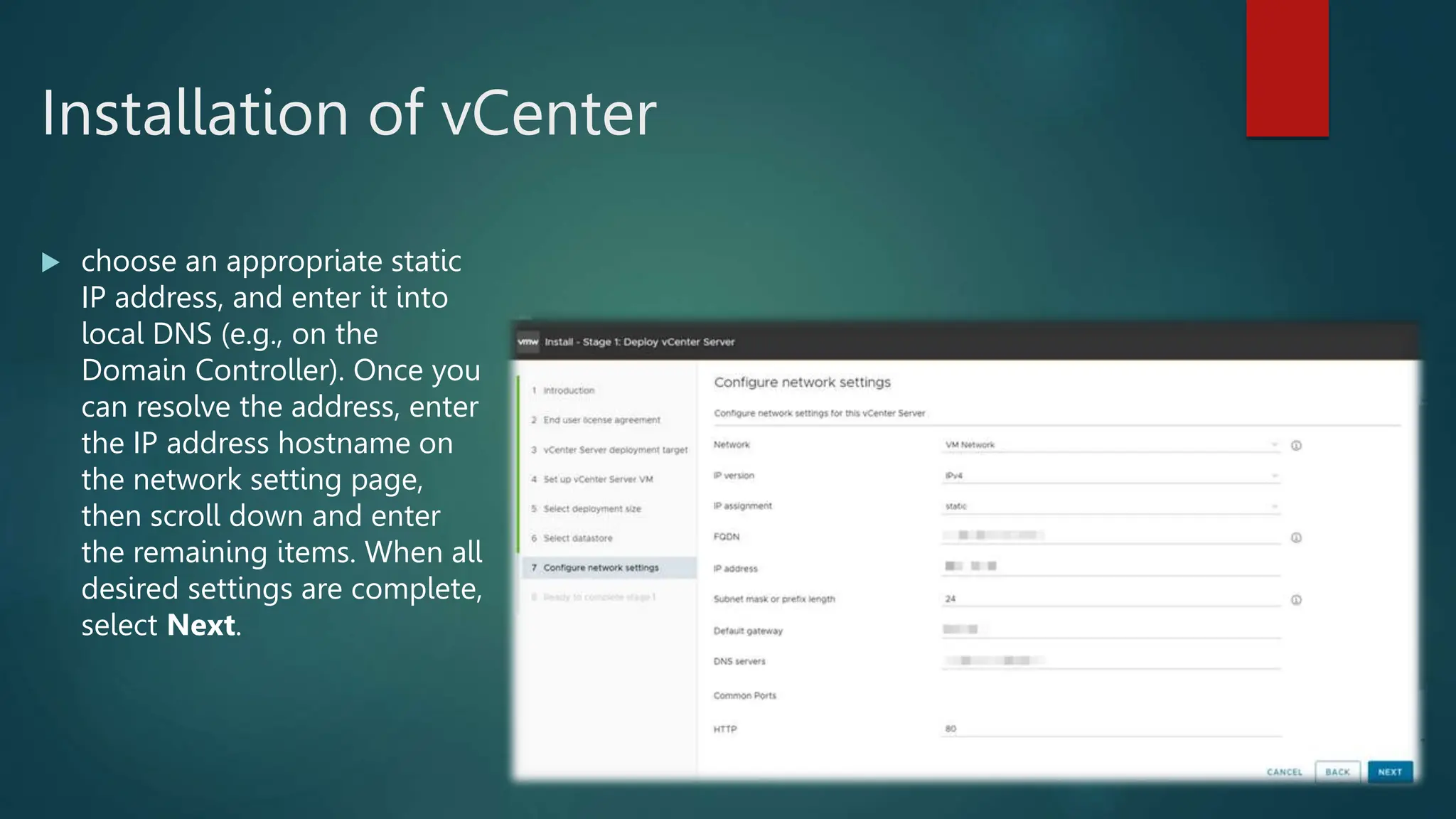The width and height of the screenshot is (1456, 819).
Task: Select step 7 Configure network settings
Action: 608,567
